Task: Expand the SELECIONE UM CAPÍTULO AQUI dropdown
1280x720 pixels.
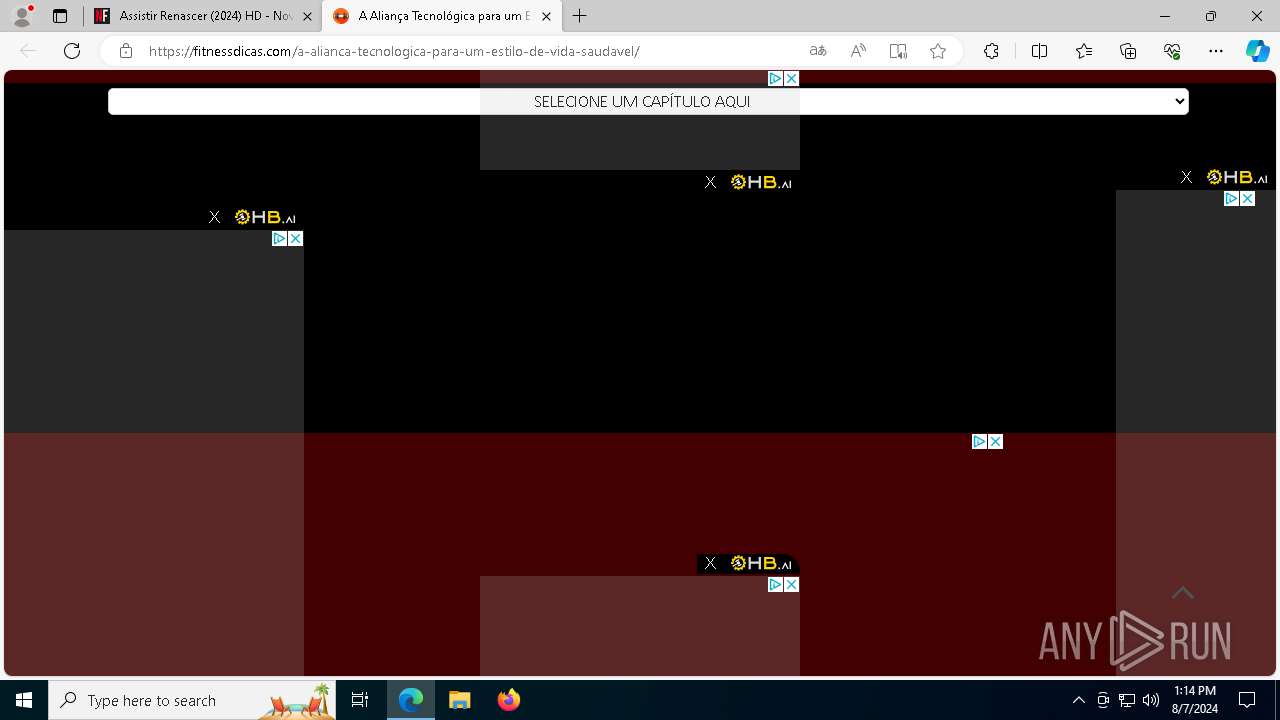Action: [x=648, y=101]
